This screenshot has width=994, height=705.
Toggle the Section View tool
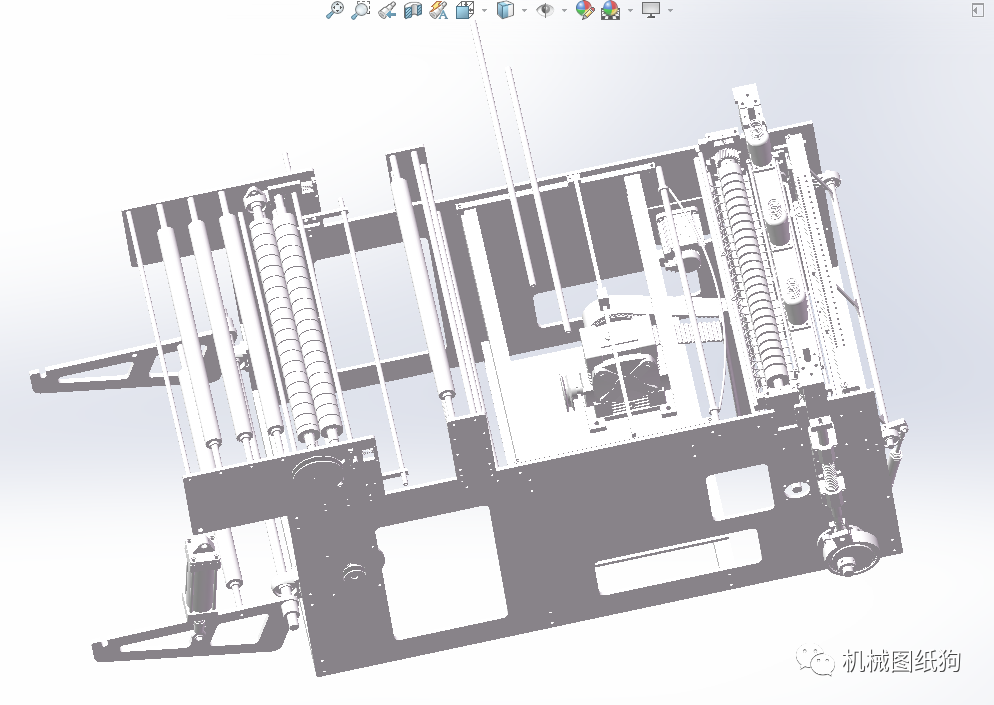pyautogui.click(x=413, y=10)
